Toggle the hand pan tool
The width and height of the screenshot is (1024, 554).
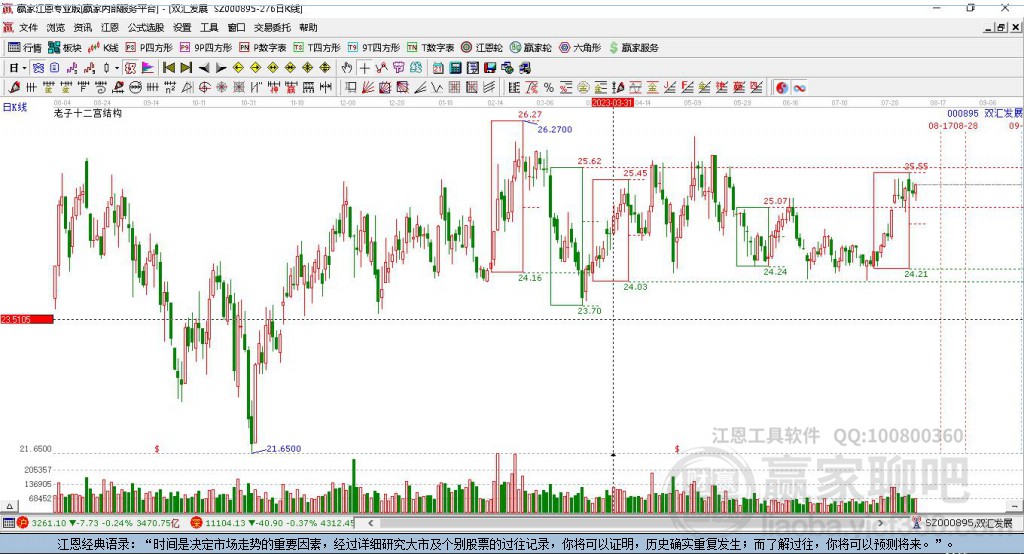(347, 68)
